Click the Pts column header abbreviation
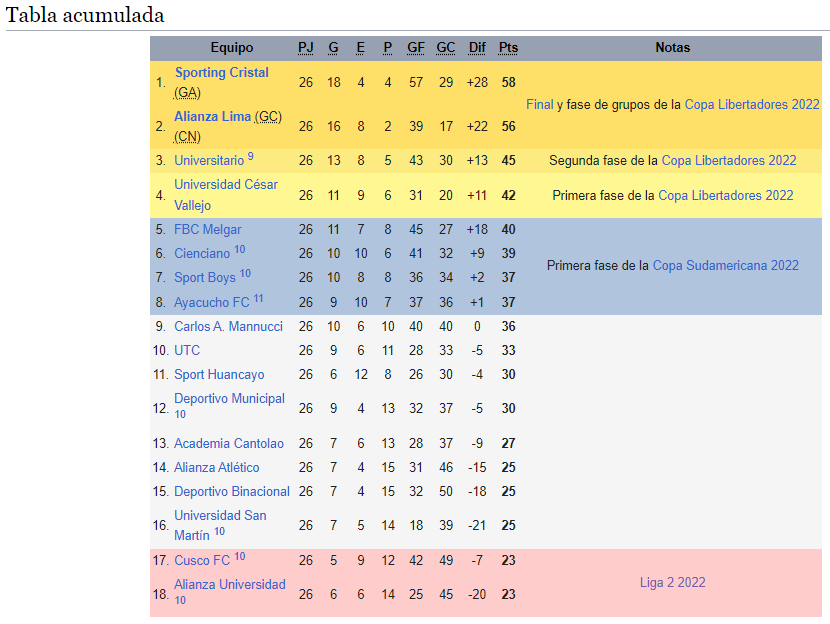This screenshot has height=624, width=830. point(508,48)
